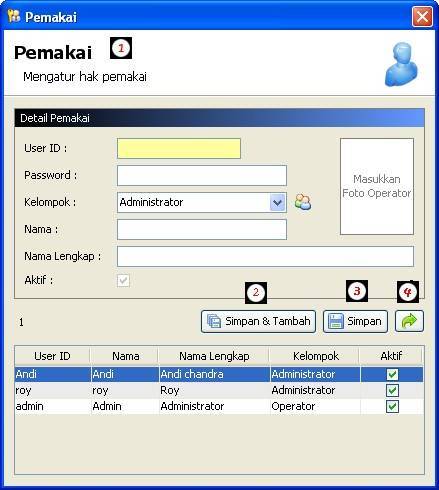Click the blue user avatar in header
Image resolution: width=439 pixels, height=490 pixels.
pos(402,64)
